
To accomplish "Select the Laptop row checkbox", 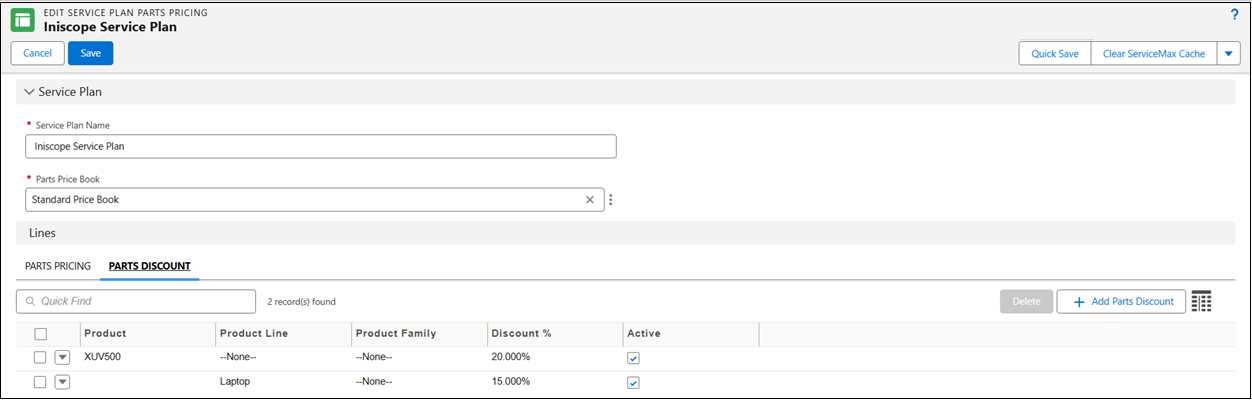I will click(x=40, y=382).
